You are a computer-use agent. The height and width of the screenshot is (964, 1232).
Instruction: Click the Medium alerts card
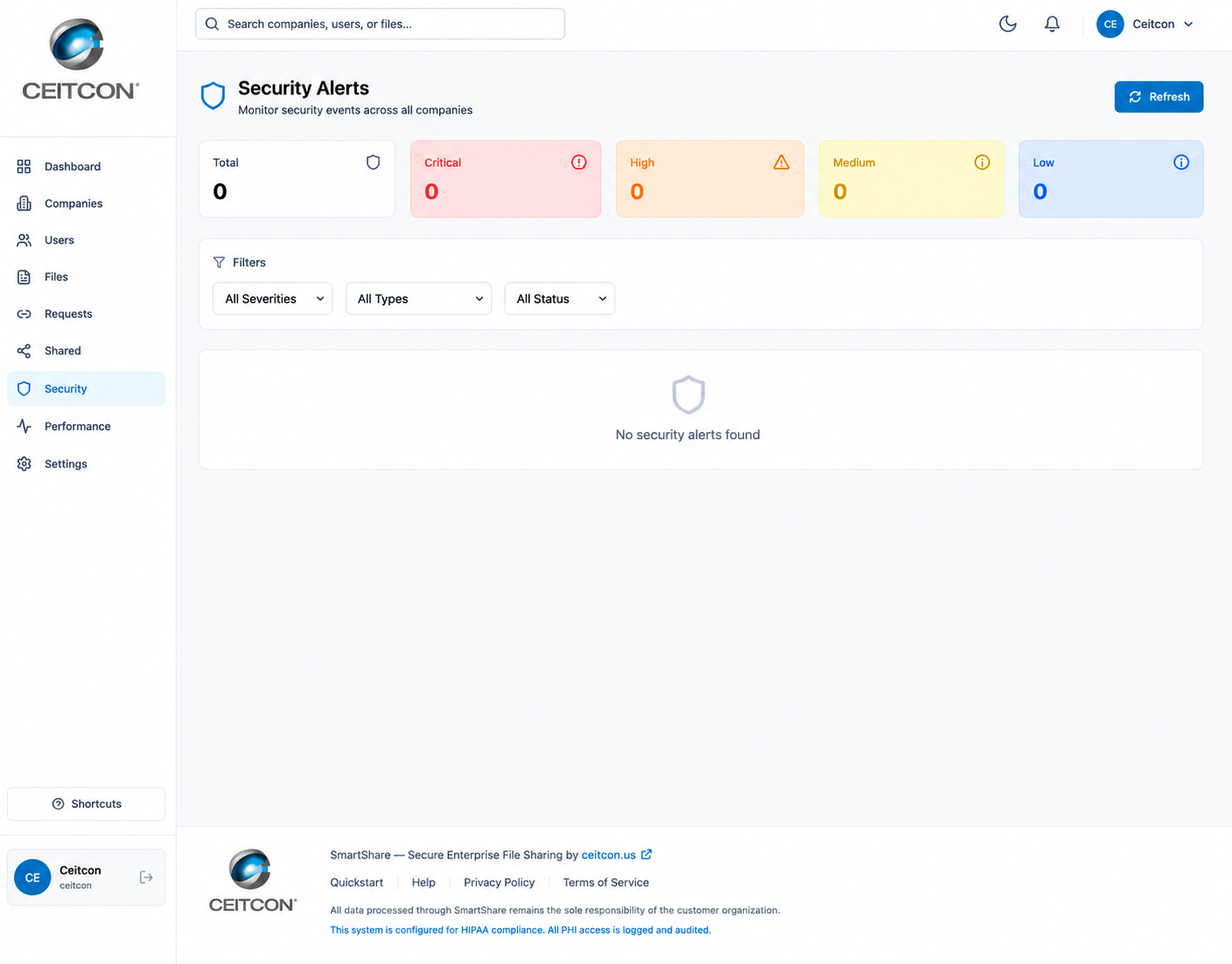[911, 179]
